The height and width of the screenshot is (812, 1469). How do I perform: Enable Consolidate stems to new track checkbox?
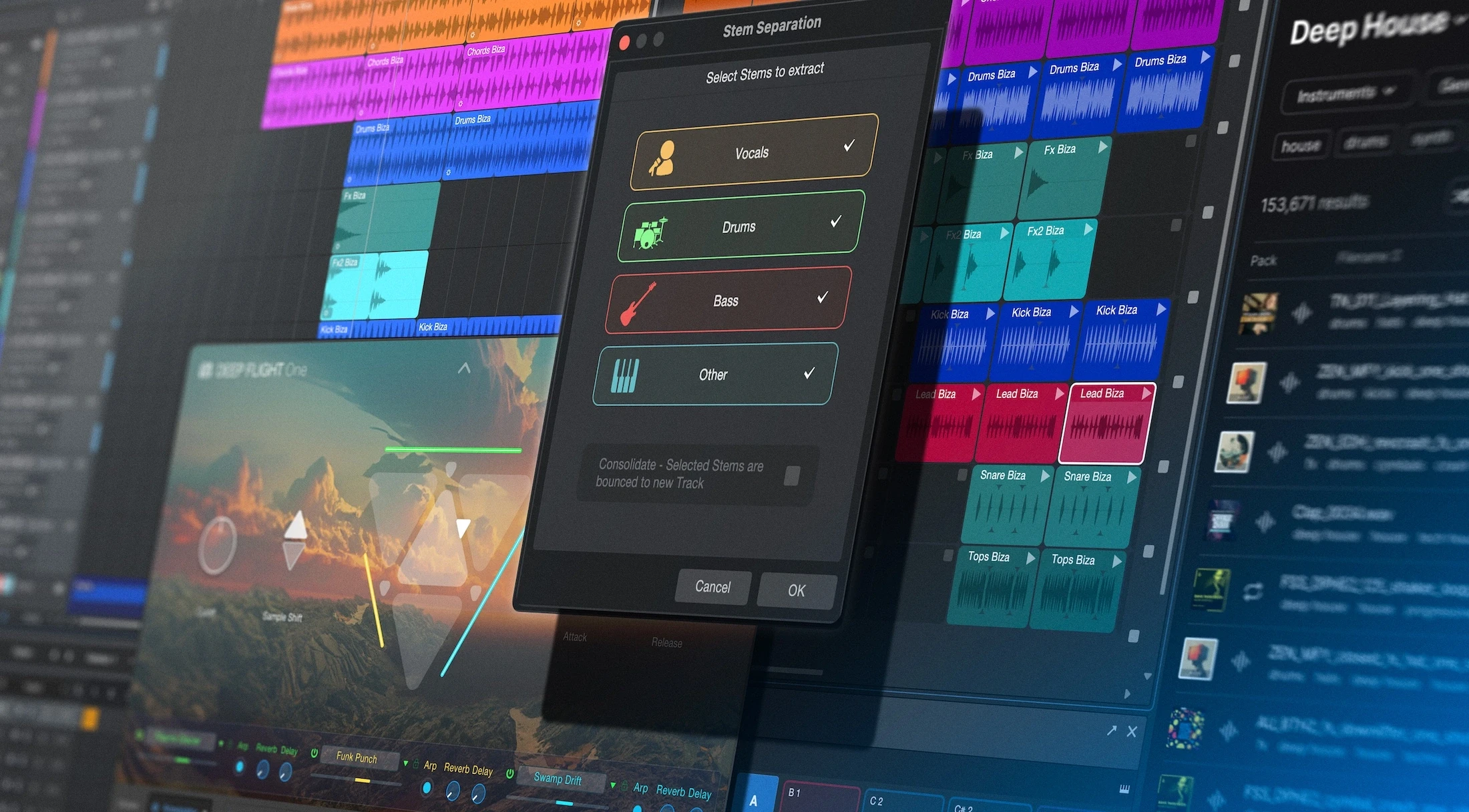tap(792, 476)
